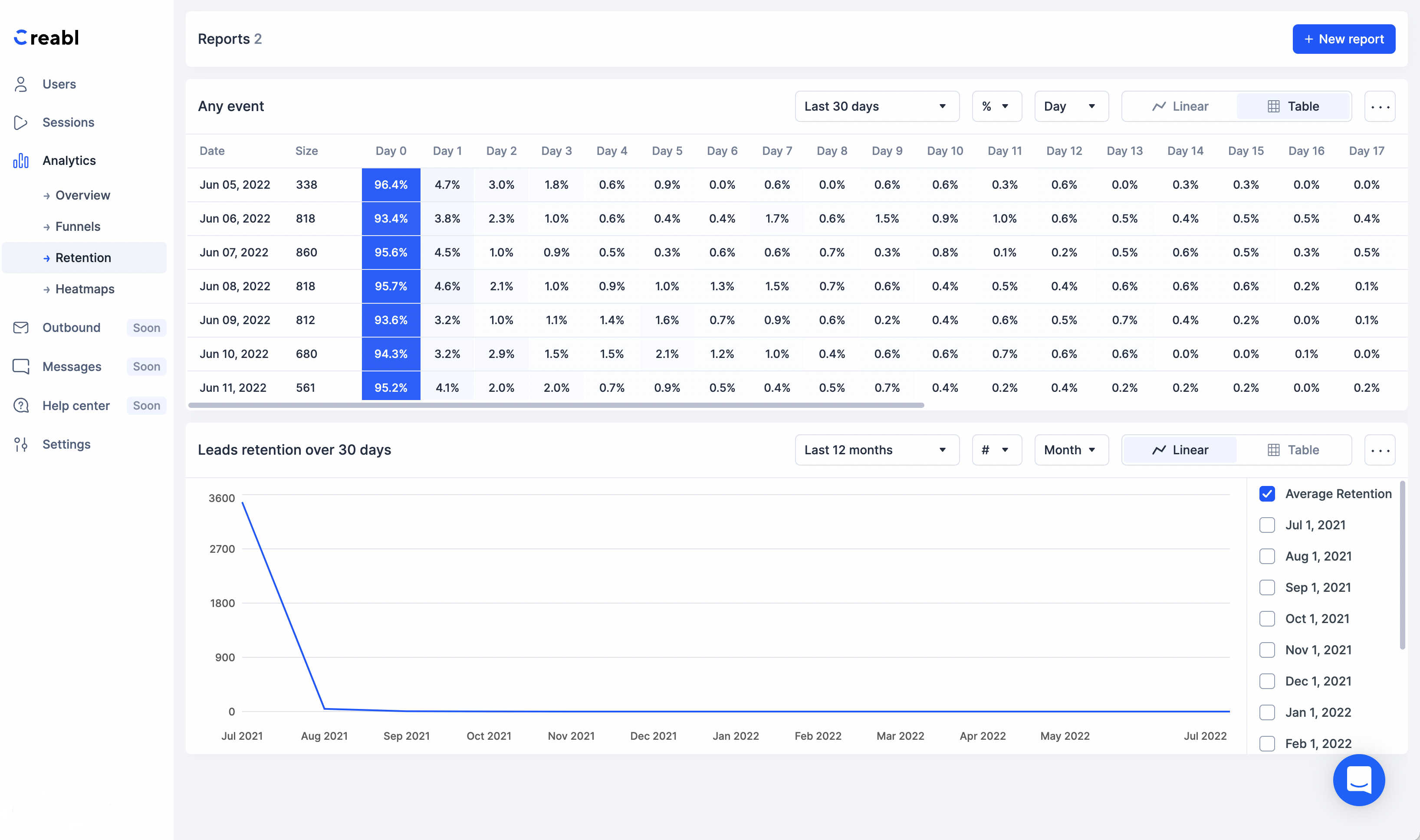Open more options for the Any event report
This screenshot has width=1420, height=840.
tap(1379, 106)
